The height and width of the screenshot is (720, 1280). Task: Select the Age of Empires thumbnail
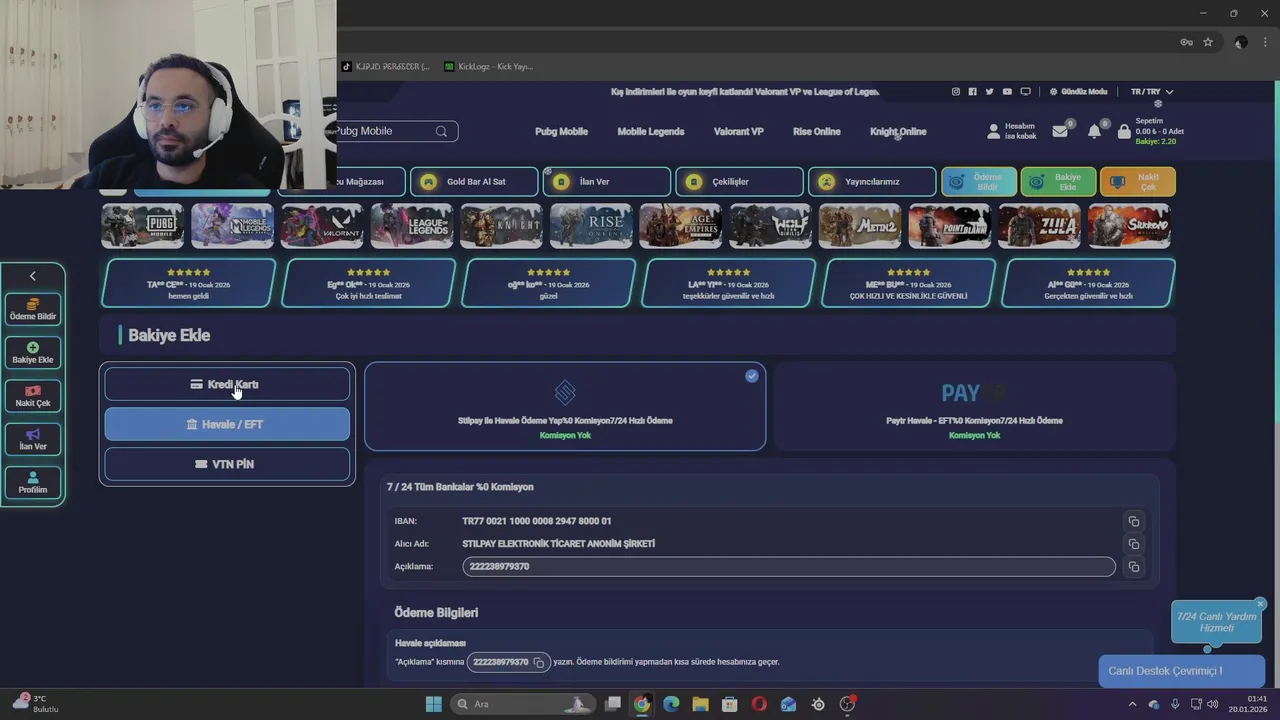[x=681, y=226]
